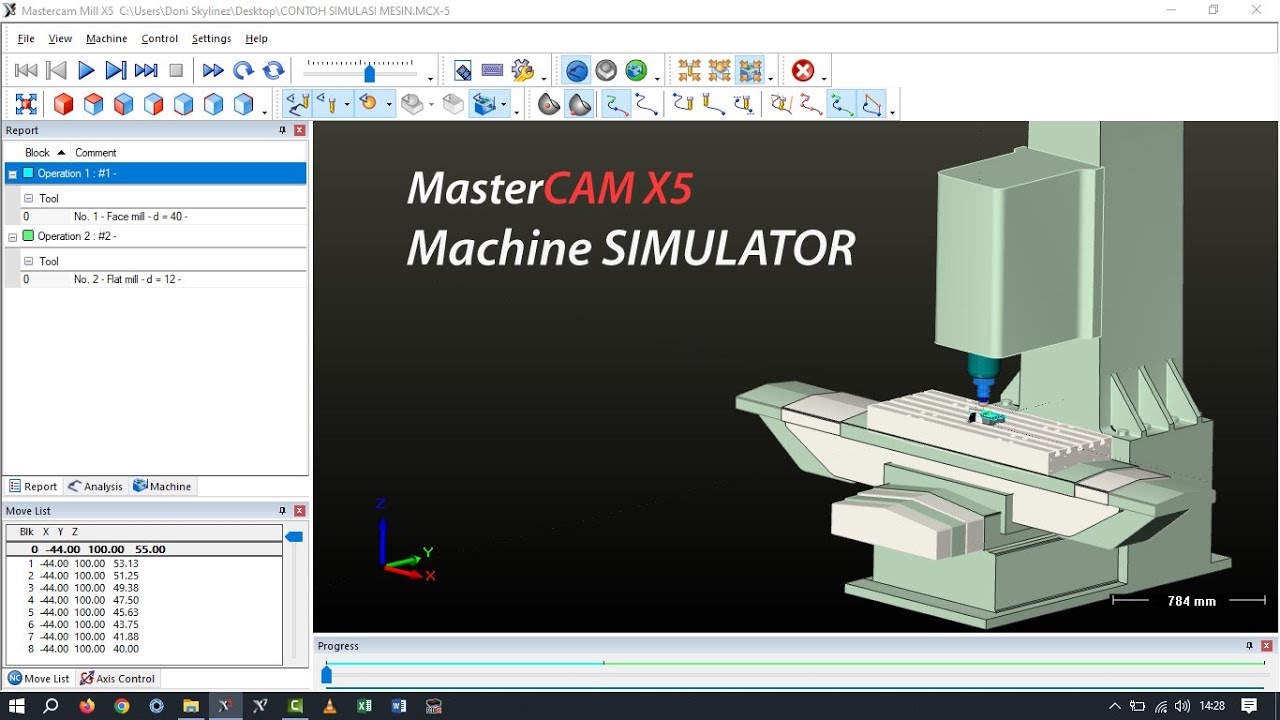This screenshot has height=720, width=1280.
Task: Click the red X exit icon
Action: pyautogui.click(x=803, y=70)
